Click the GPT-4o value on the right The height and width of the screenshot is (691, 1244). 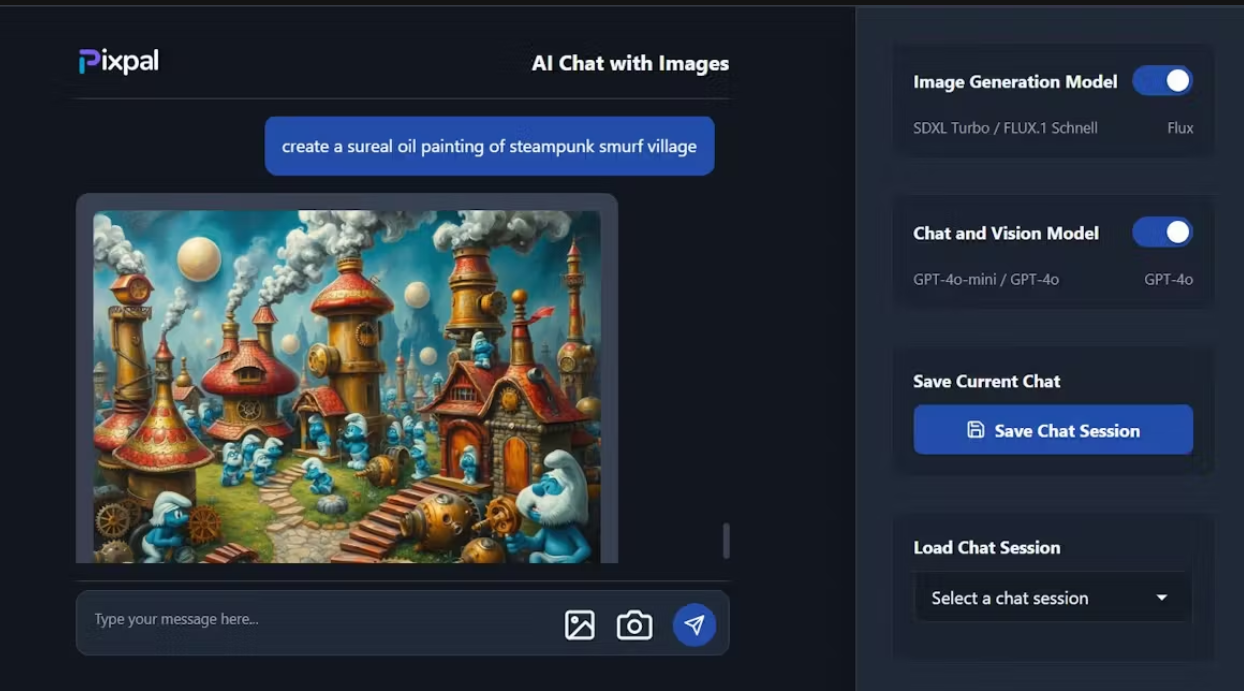click(1169, 279)
